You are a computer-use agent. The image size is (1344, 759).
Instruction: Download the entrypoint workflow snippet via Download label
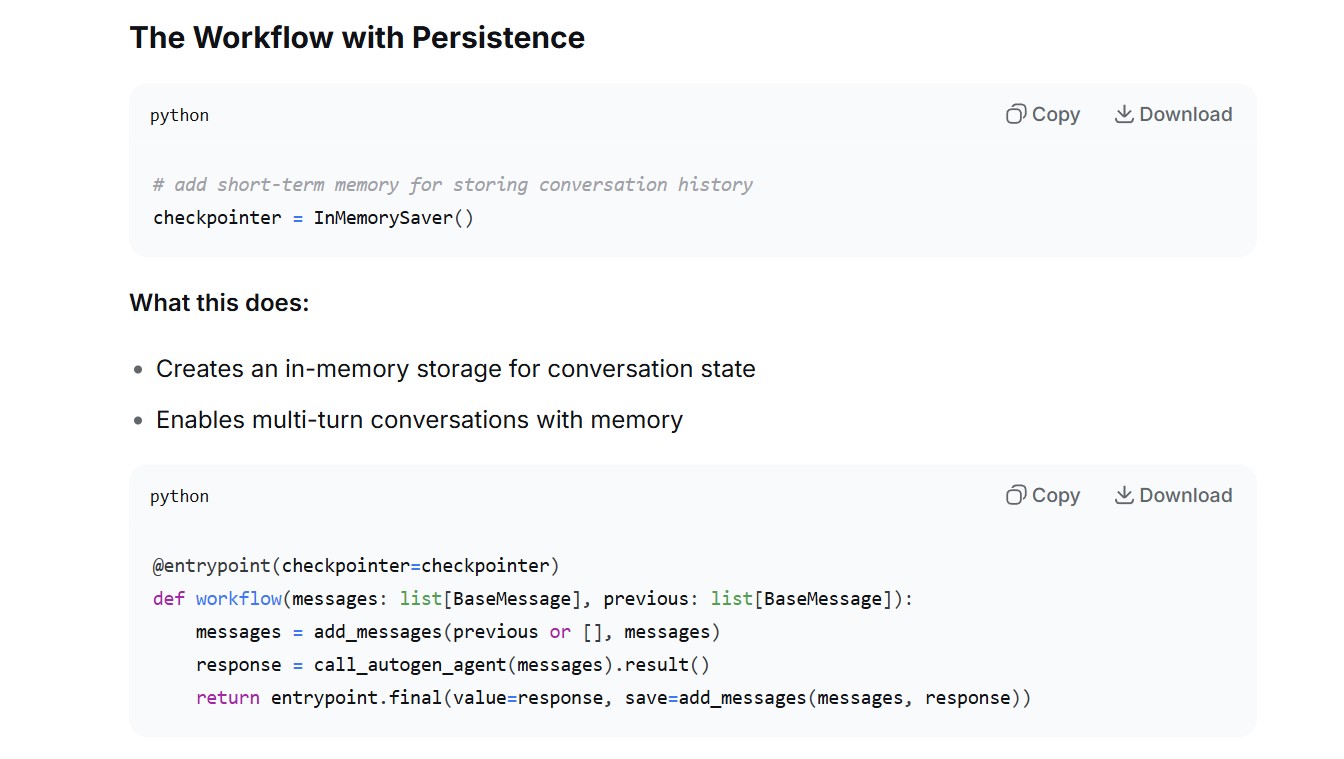[1186, 495]
